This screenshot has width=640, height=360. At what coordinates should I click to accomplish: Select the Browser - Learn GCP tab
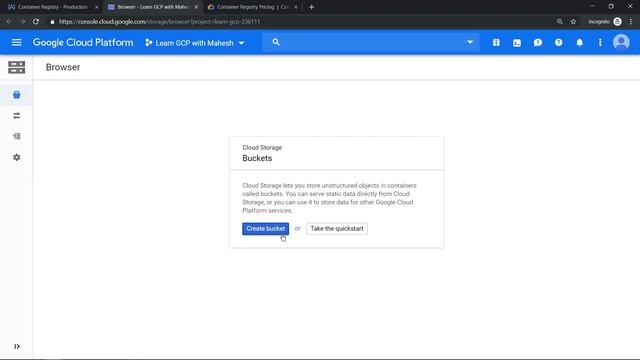pyautogui.click(x=152, y=7)
